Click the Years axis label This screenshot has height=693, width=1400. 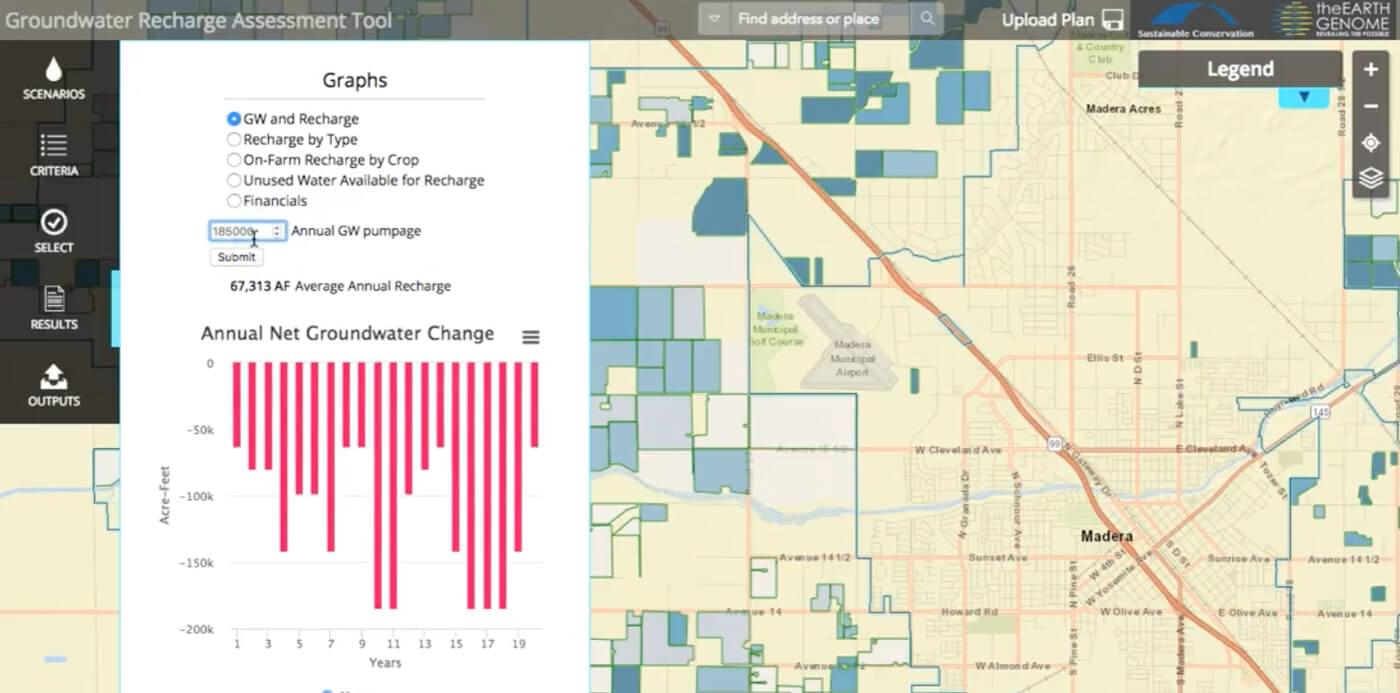384,663
